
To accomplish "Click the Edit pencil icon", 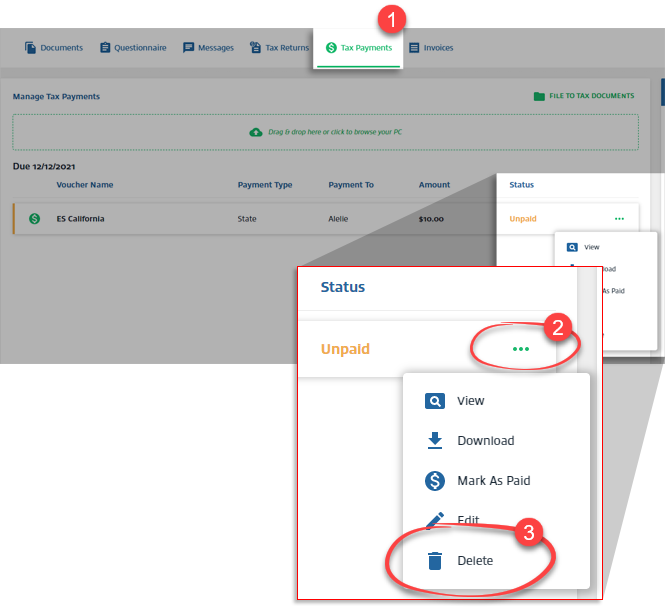I will point(435,520).
